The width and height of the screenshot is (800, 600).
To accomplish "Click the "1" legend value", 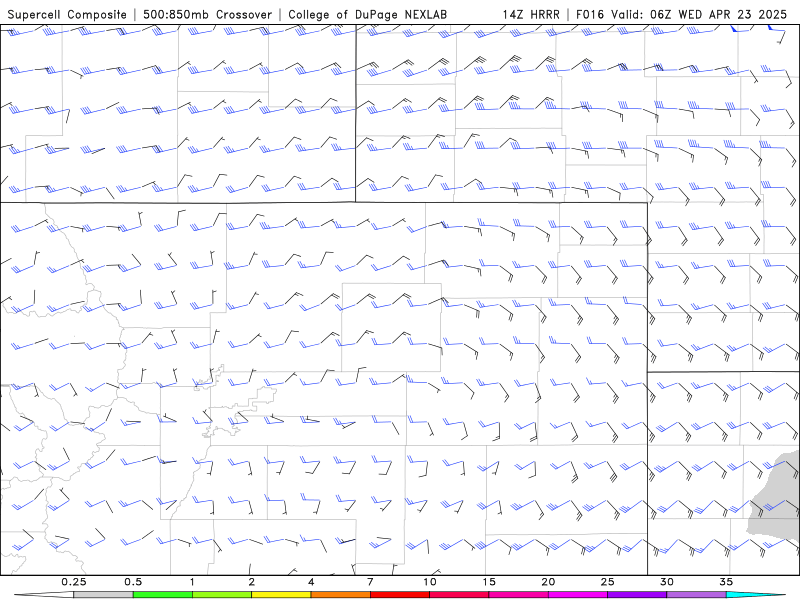I will point(192,582).
